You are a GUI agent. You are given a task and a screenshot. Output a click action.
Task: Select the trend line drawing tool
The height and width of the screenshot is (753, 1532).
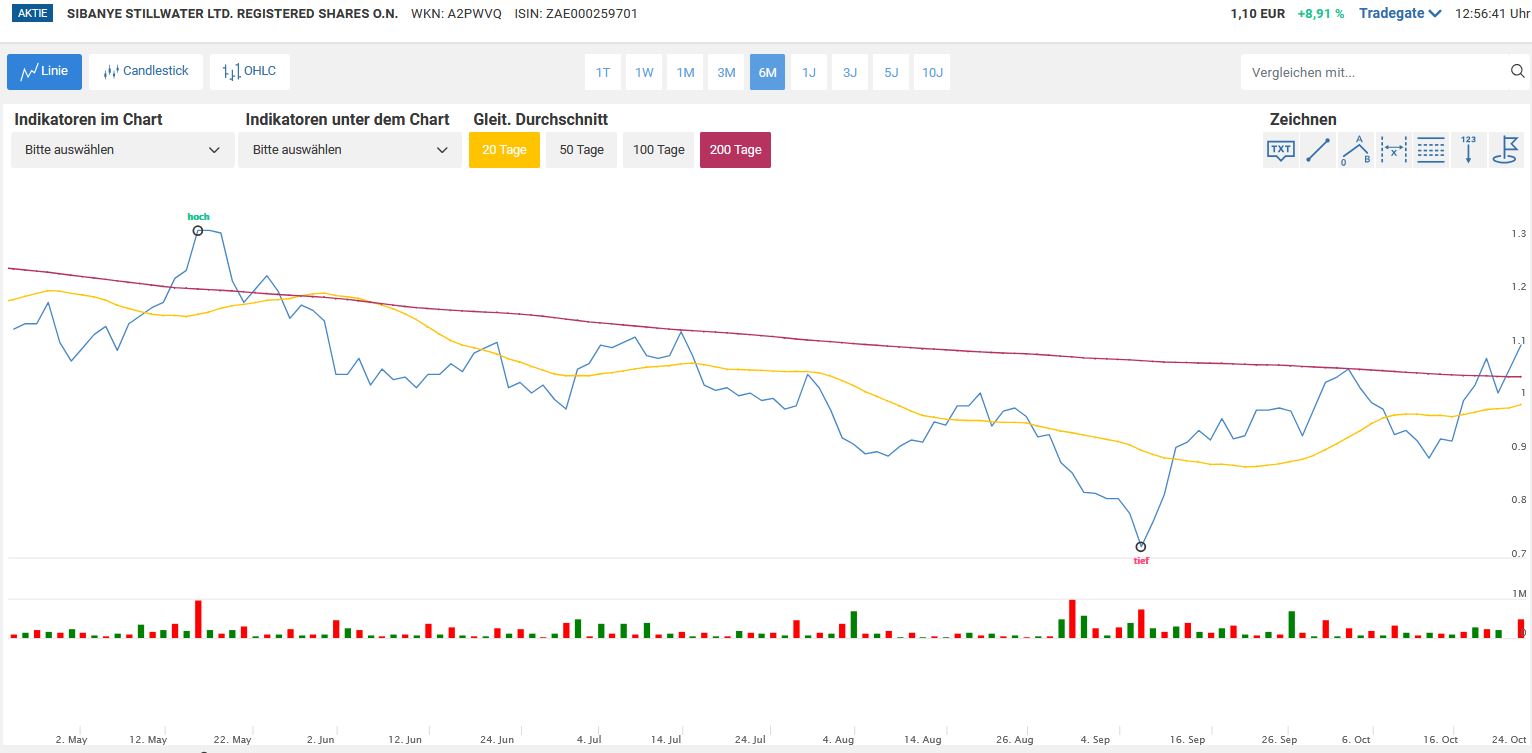pyautogui.click(x=1318, y=150)
